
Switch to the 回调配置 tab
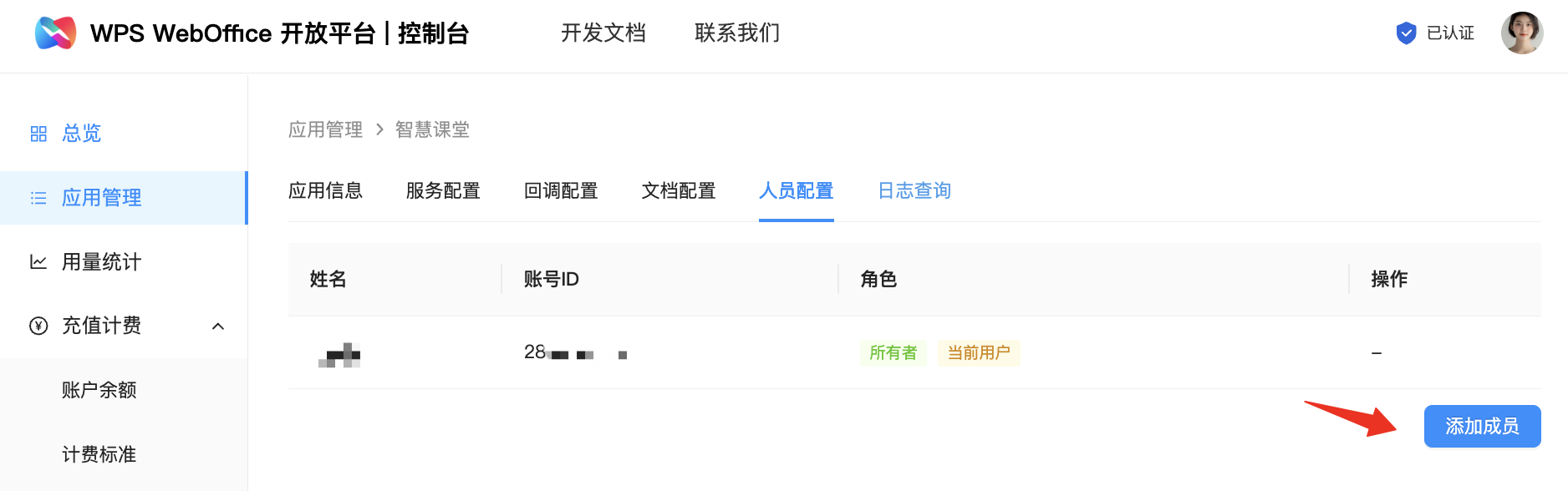point(561,191)
